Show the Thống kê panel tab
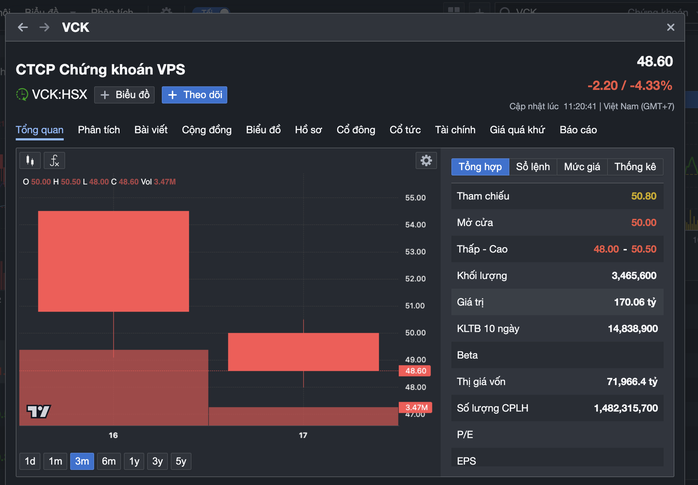This screenshot has width=698, height=485. [635, 167]
